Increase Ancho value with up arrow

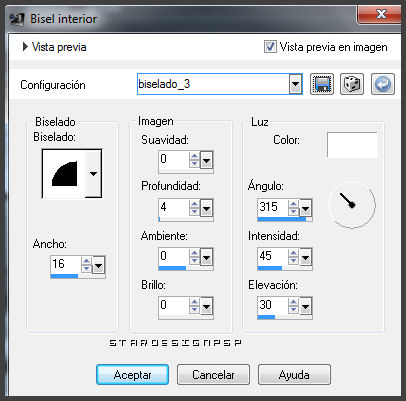86,261
